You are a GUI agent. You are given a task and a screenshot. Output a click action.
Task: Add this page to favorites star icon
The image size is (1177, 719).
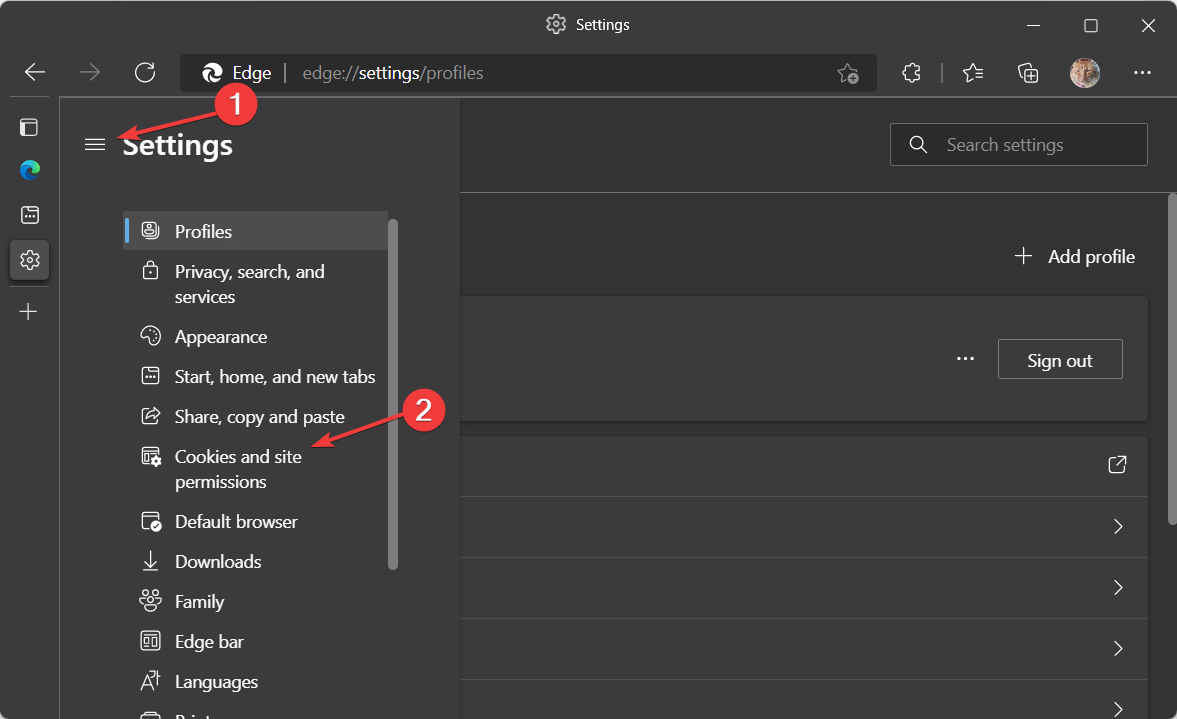848,73
